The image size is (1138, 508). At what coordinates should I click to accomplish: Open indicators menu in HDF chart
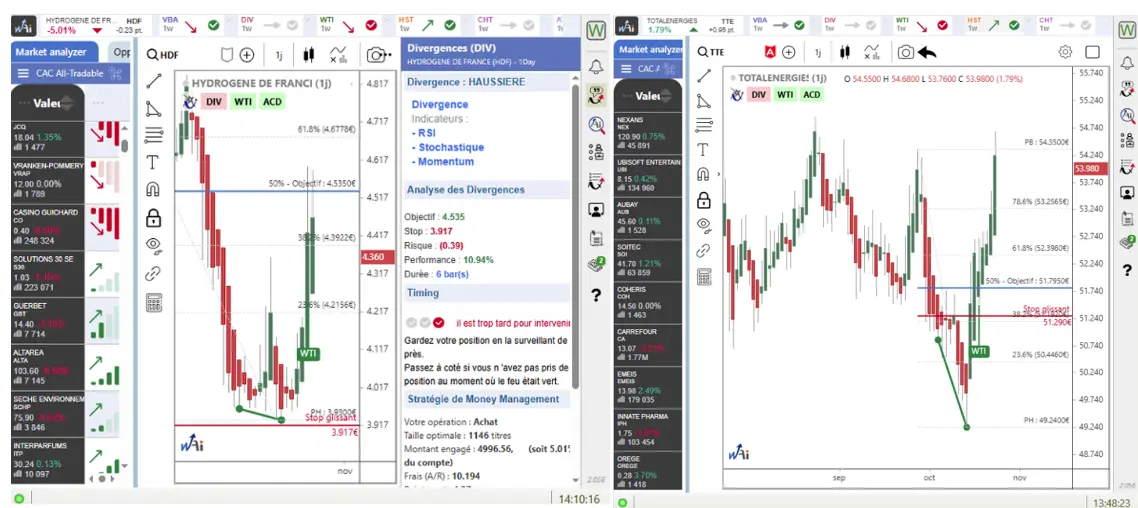pyautogui.click(x=338, y=54)
